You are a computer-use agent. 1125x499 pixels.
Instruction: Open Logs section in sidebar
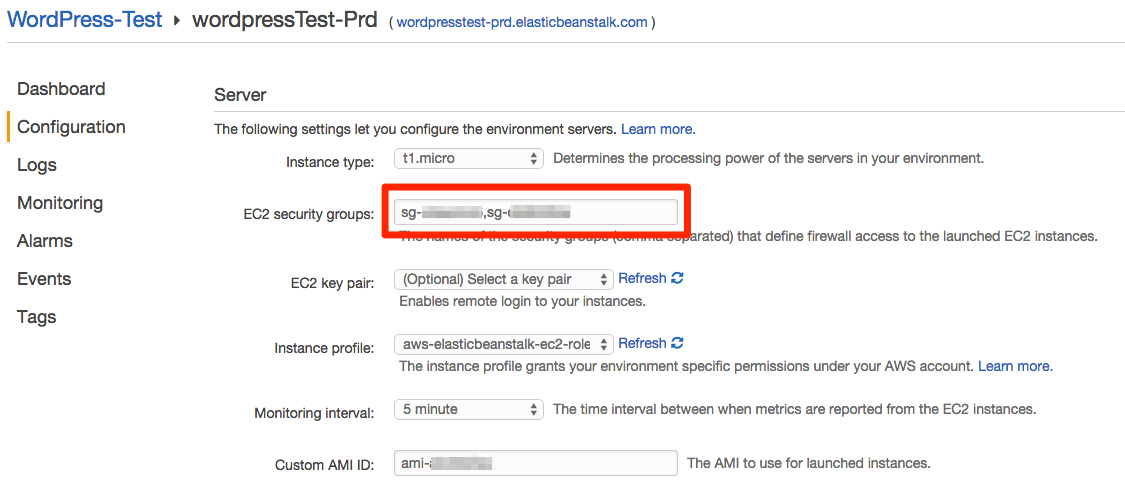coord(37,165)
